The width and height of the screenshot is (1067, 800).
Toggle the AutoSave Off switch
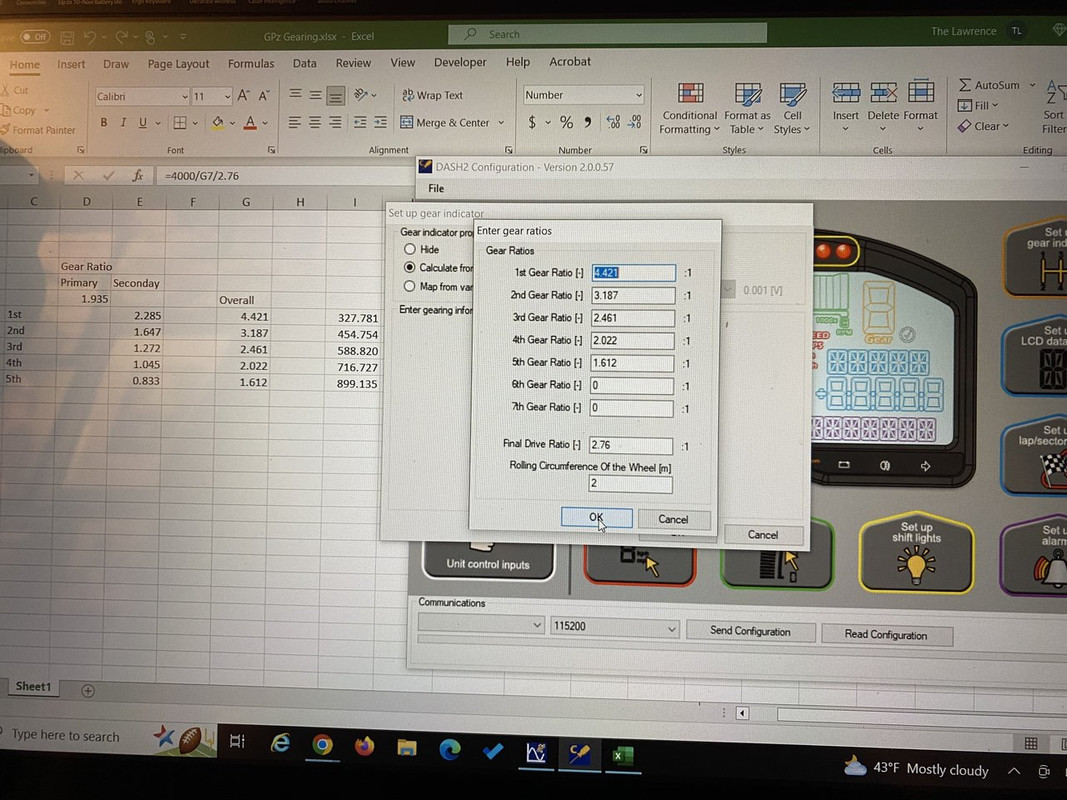point(34,37)
